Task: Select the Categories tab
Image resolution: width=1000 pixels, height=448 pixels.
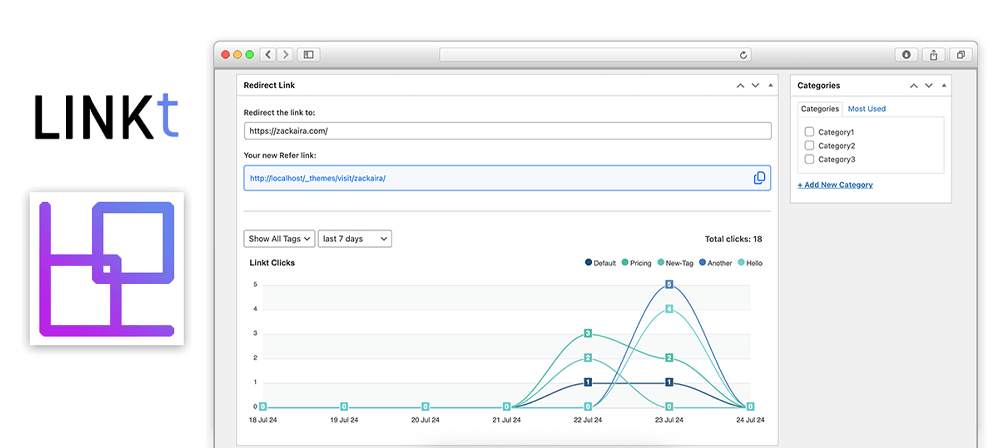Action: click(820, 109)
